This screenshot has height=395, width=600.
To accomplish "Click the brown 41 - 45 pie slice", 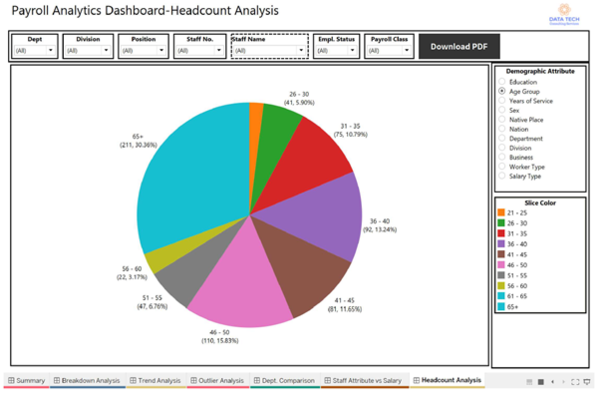I will 302,268.
